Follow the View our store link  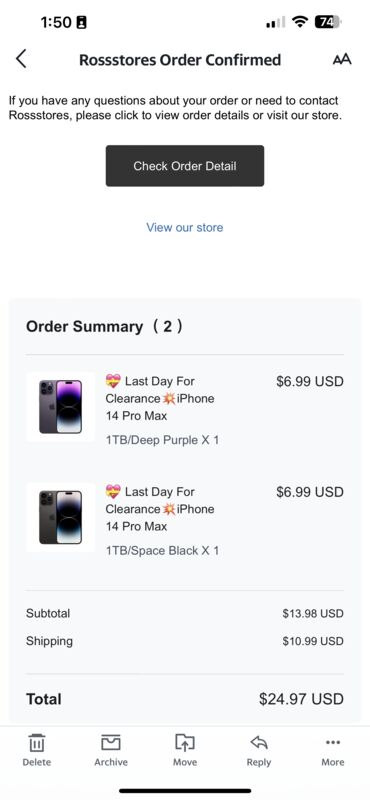[x=185, y=227]
